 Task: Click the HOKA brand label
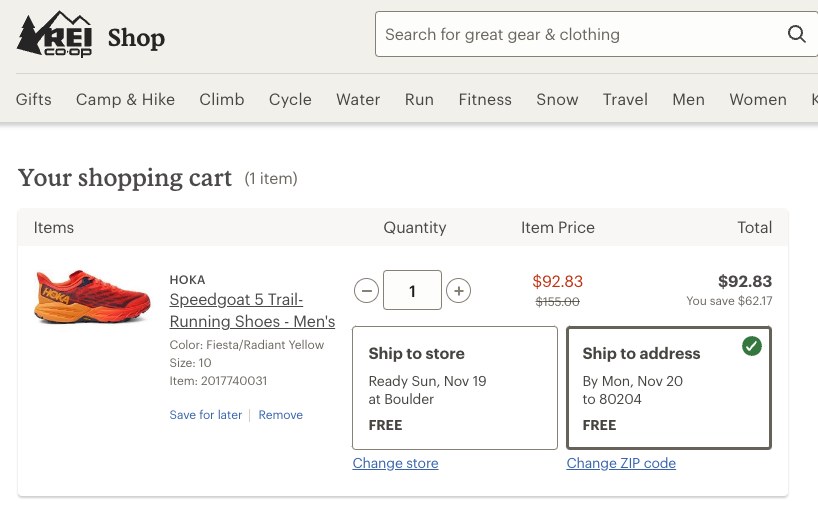[187, 280]
